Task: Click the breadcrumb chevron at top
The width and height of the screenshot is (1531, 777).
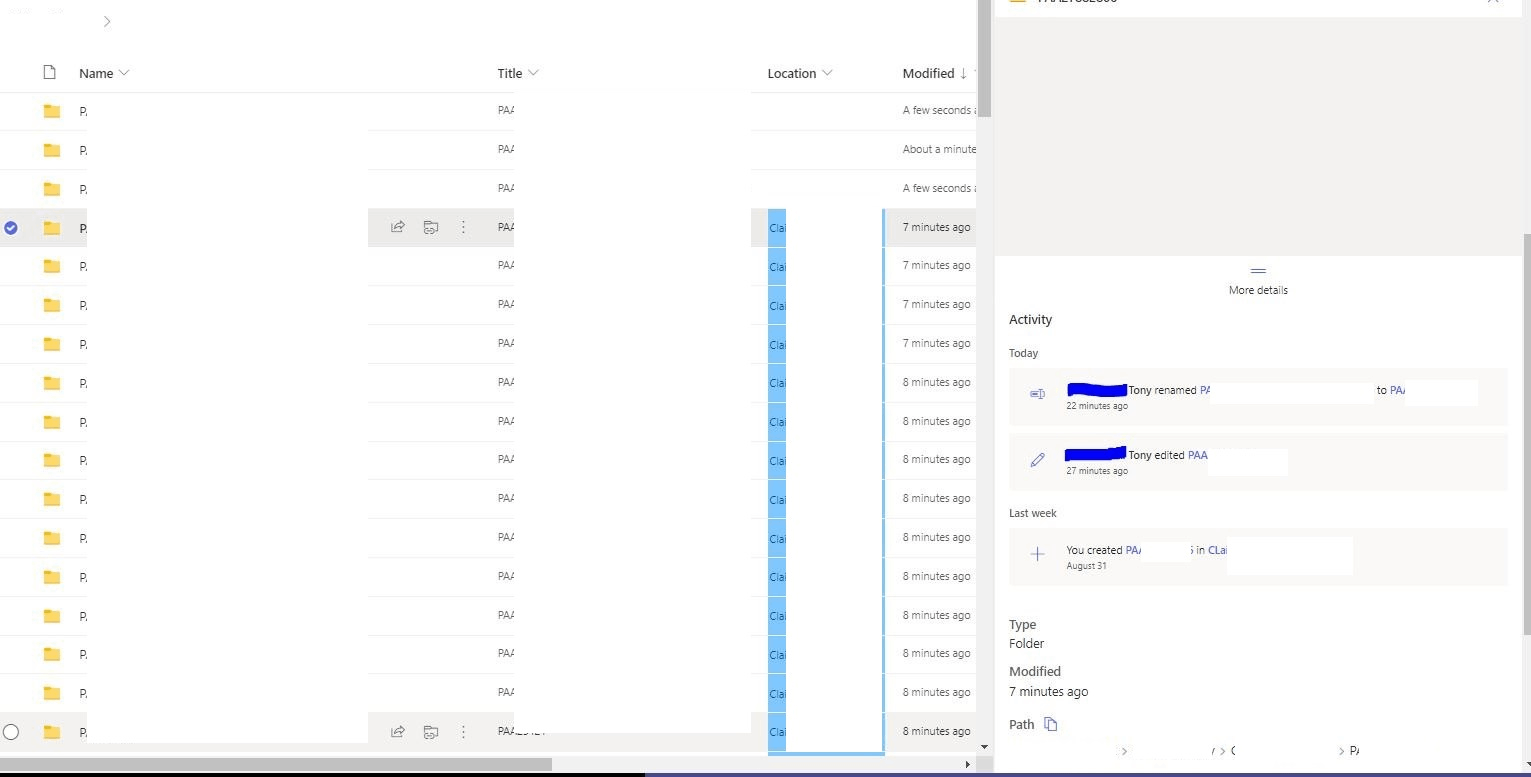Action: pyautogui.click(x=107, y=21)
